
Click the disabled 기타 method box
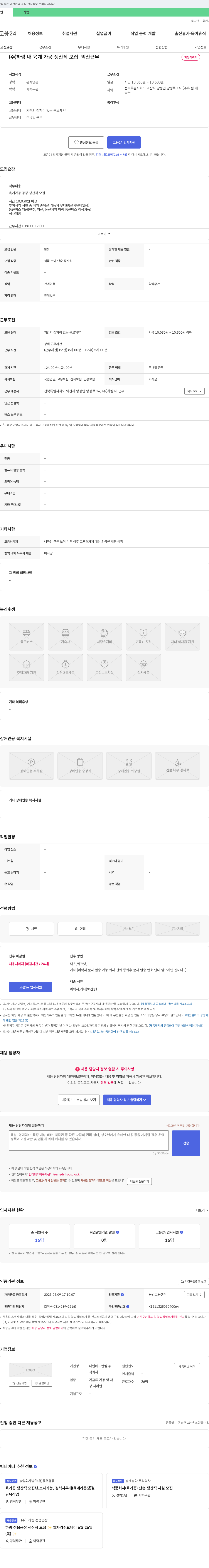click(x=177, y=929)
